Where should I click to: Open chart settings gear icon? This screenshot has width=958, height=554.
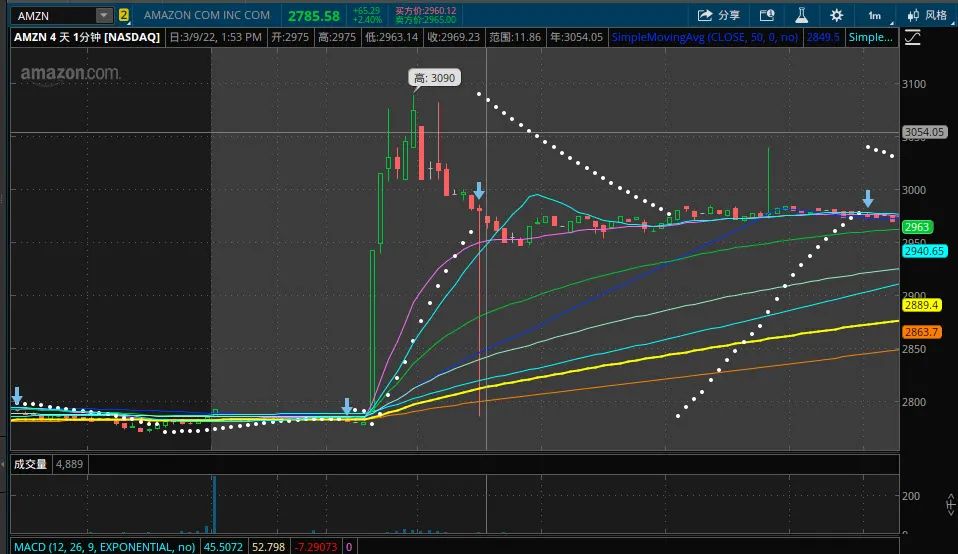click(x=836, y=15)
